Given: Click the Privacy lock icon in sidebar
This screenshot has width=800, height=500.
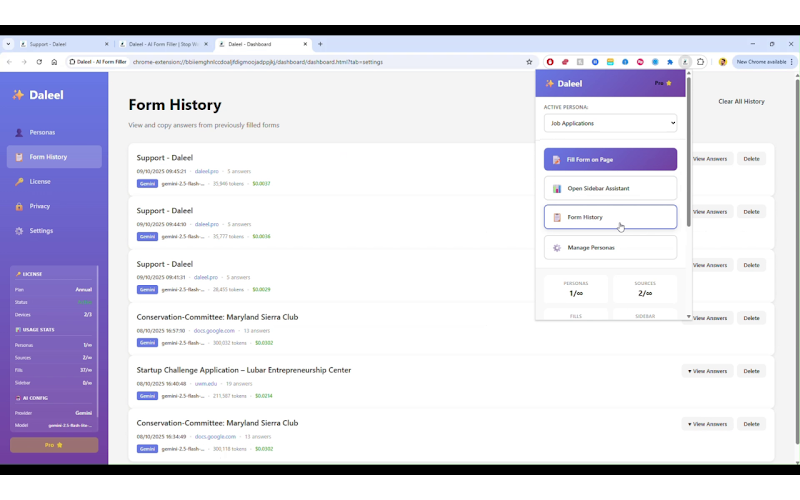Looking at the screenshot, I should 19,206.
